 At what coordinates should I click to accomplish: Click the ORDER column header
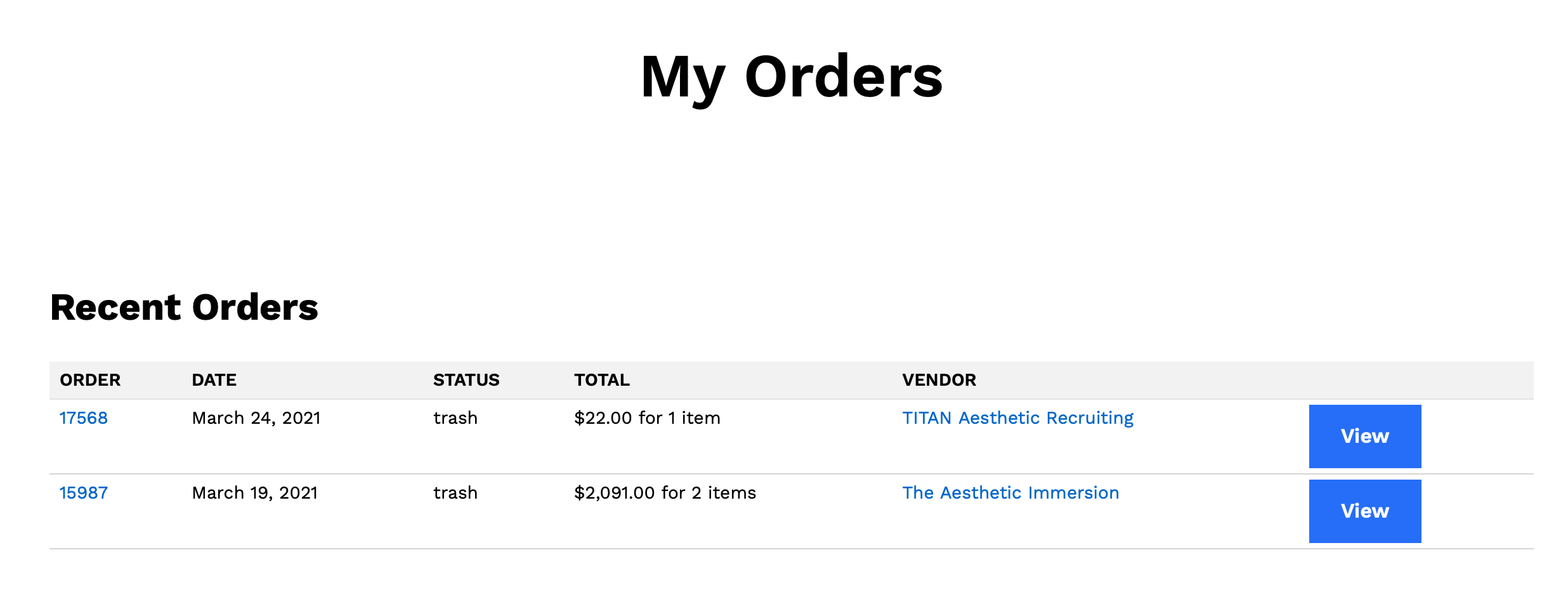[x=90, y=380]
